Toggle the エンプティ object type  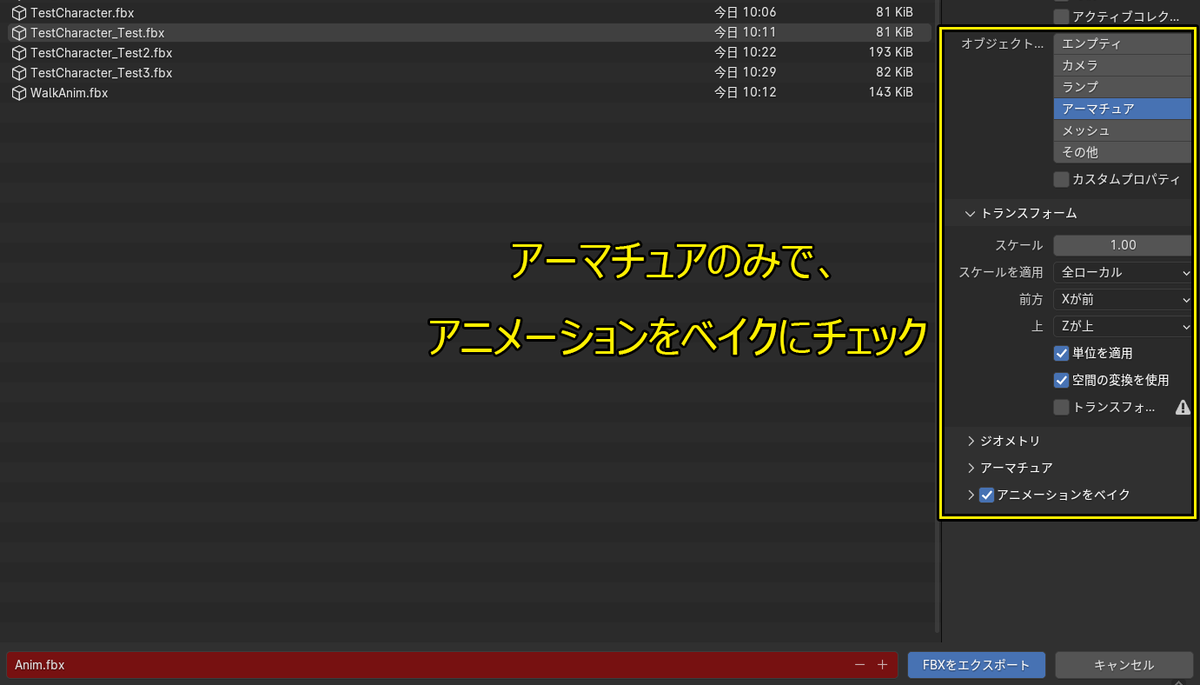click(x=1122, y=44)
